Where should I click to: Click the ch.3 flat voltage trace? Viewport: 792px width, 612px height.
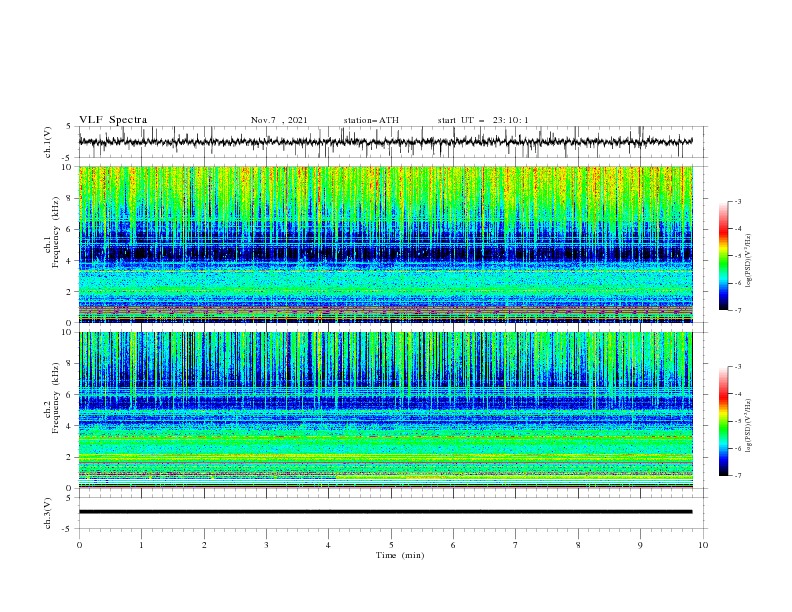pos(385,512)
